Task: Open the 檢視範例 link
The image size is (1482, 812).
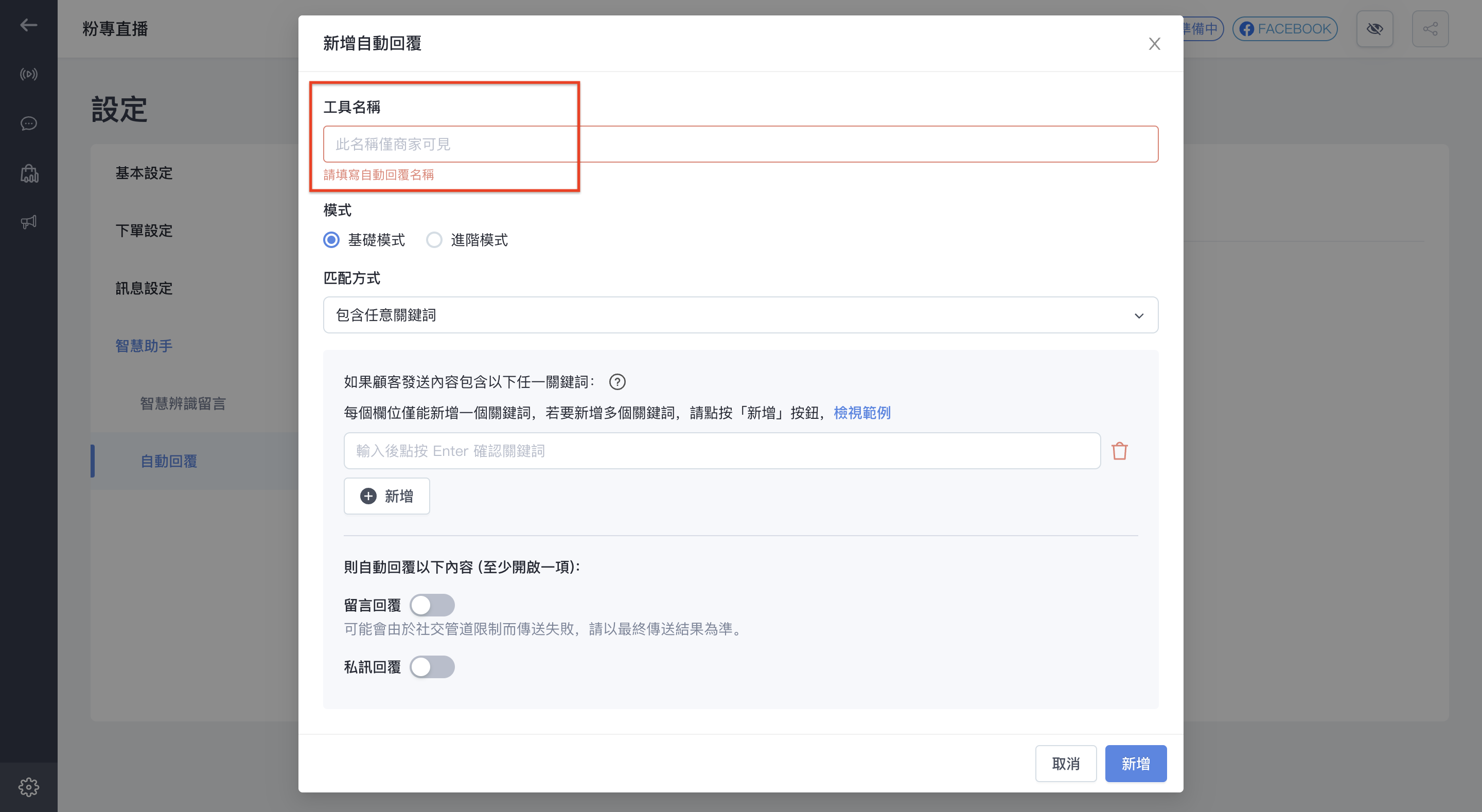Action: [862, 413]
